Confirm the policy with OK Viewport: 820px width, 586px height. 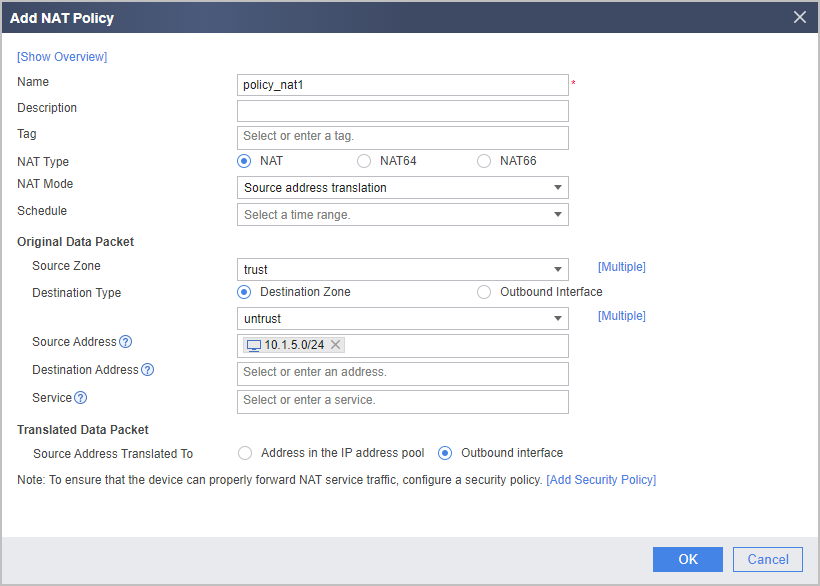(x=688, y=559)
